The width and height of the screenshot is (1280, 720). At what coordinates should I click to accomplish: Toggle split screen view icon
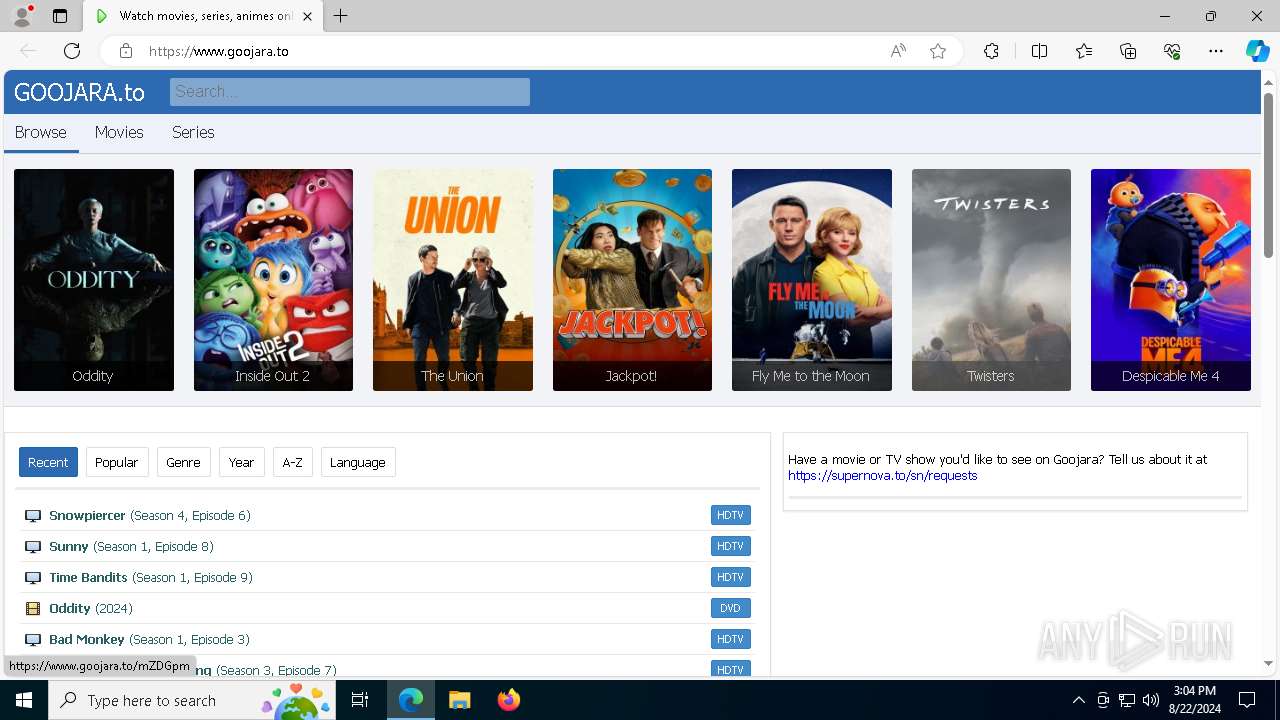point(1039,51)
